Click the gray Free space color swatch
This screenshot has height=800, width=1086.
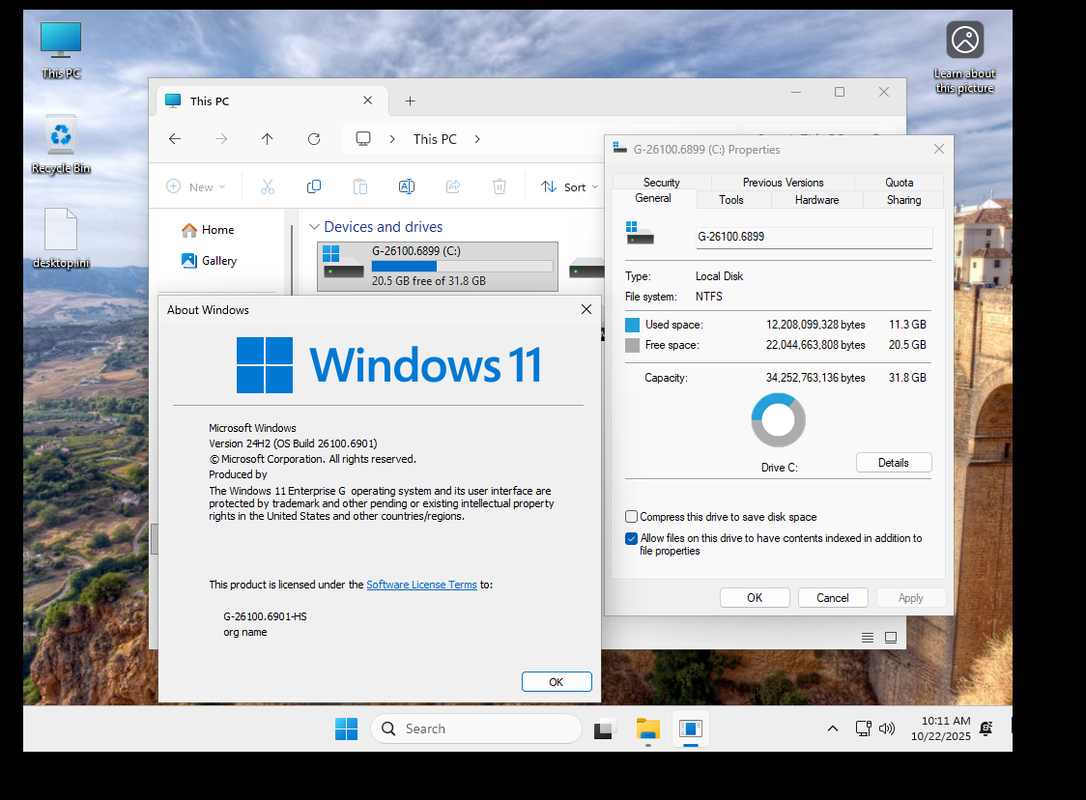pyautogui.click(x=632, y=345)
